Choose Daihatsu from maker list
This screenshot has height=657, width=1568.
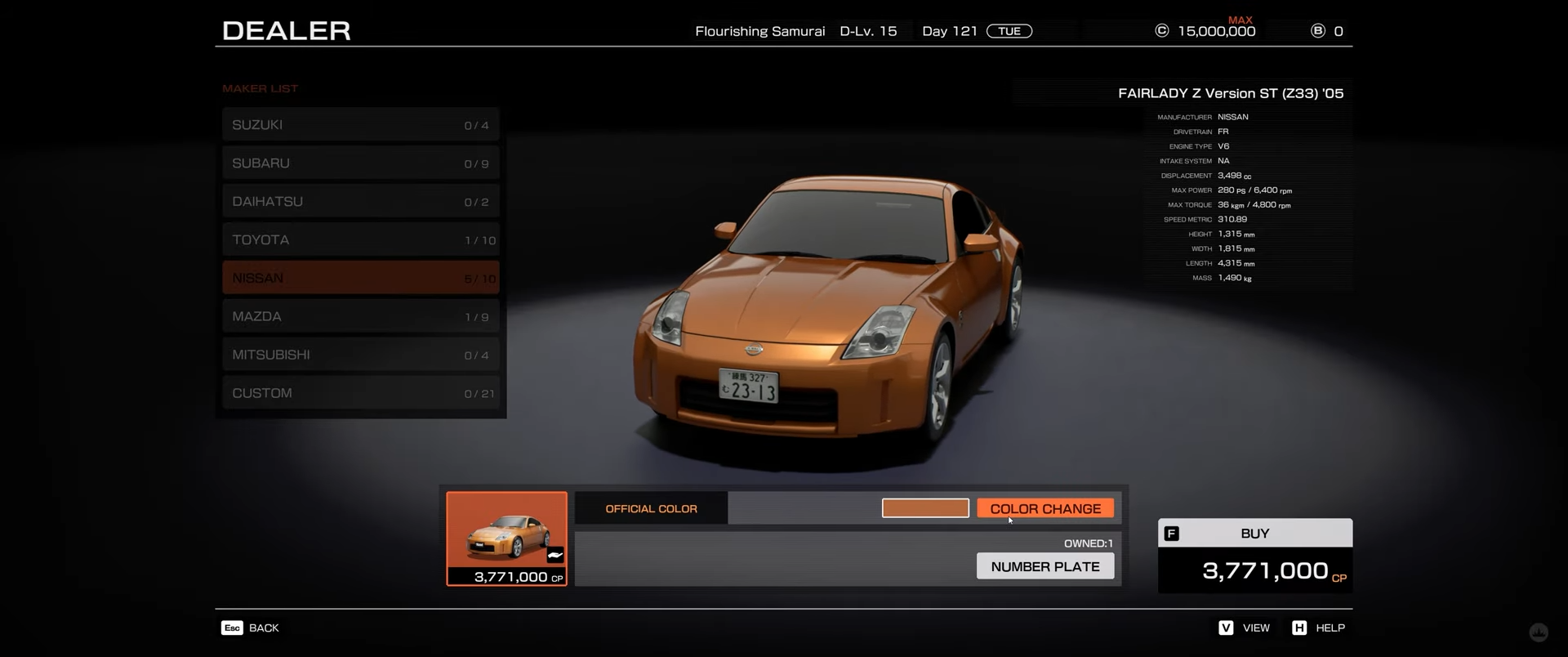(360, 202)
